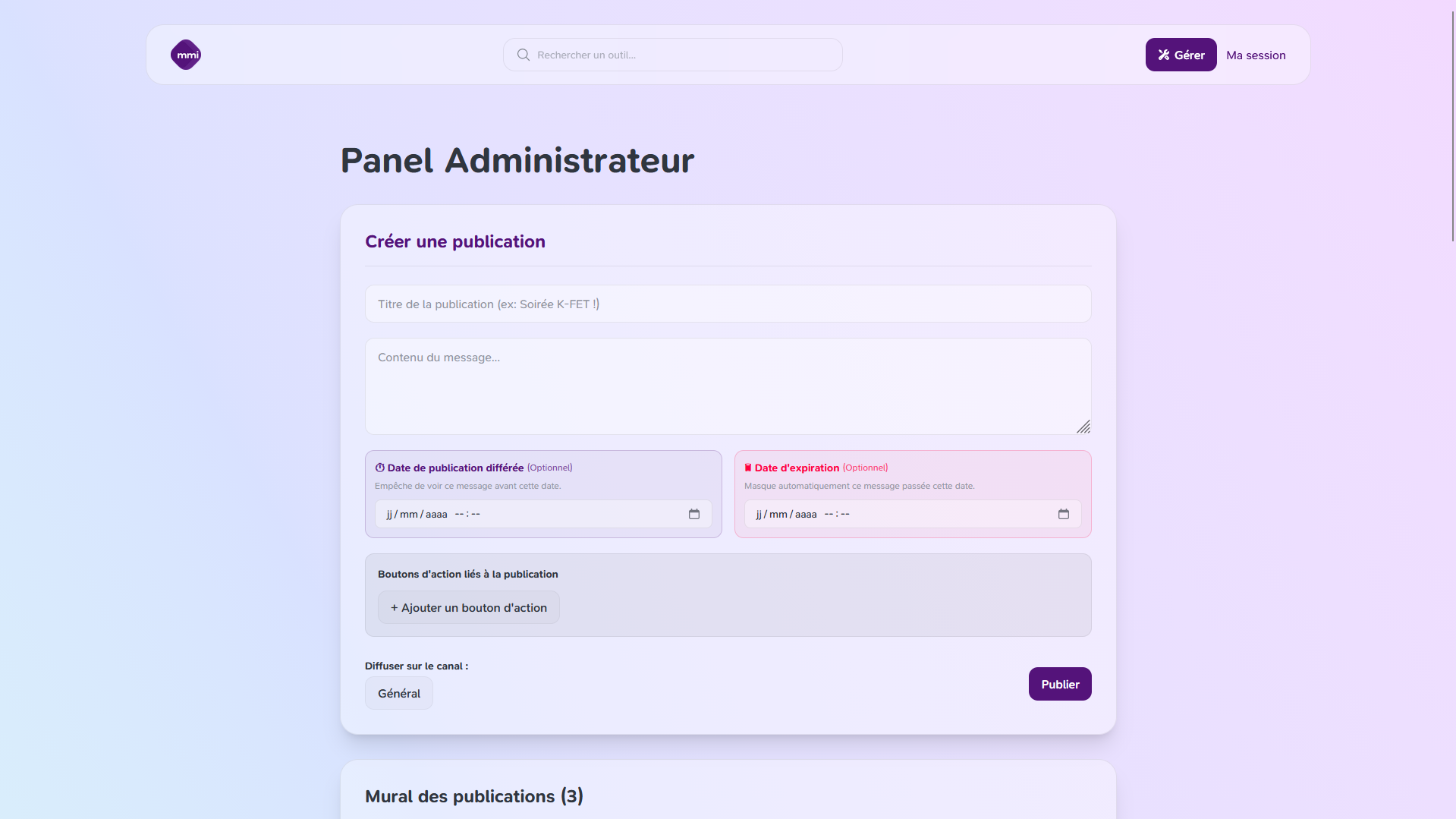The width and height of the screenshot is (1456, 819).
Task: Open calendar picker for deferred publication date
Action: point(693,514)
